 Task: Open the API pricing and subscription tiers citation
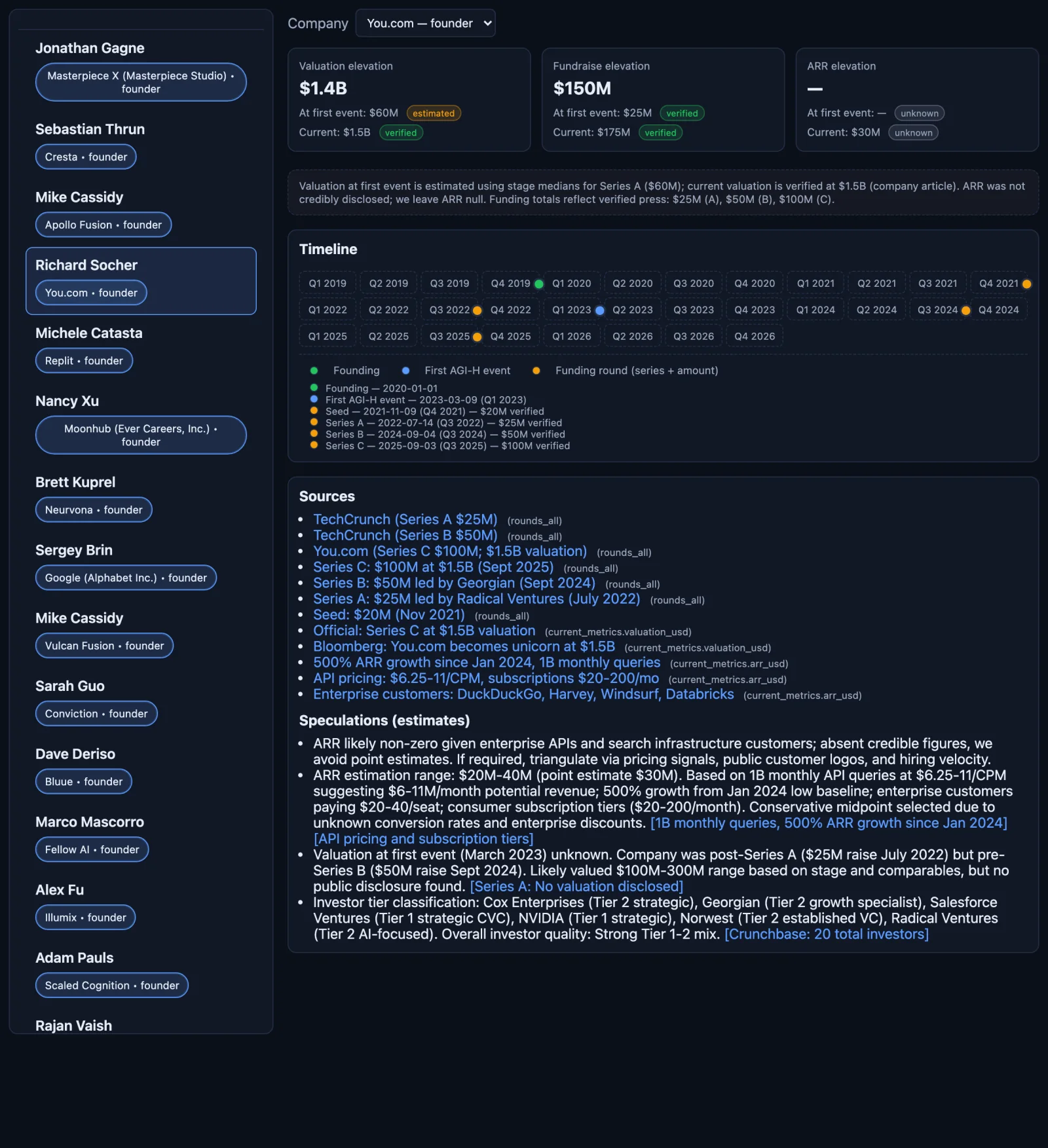pos(423,839)
